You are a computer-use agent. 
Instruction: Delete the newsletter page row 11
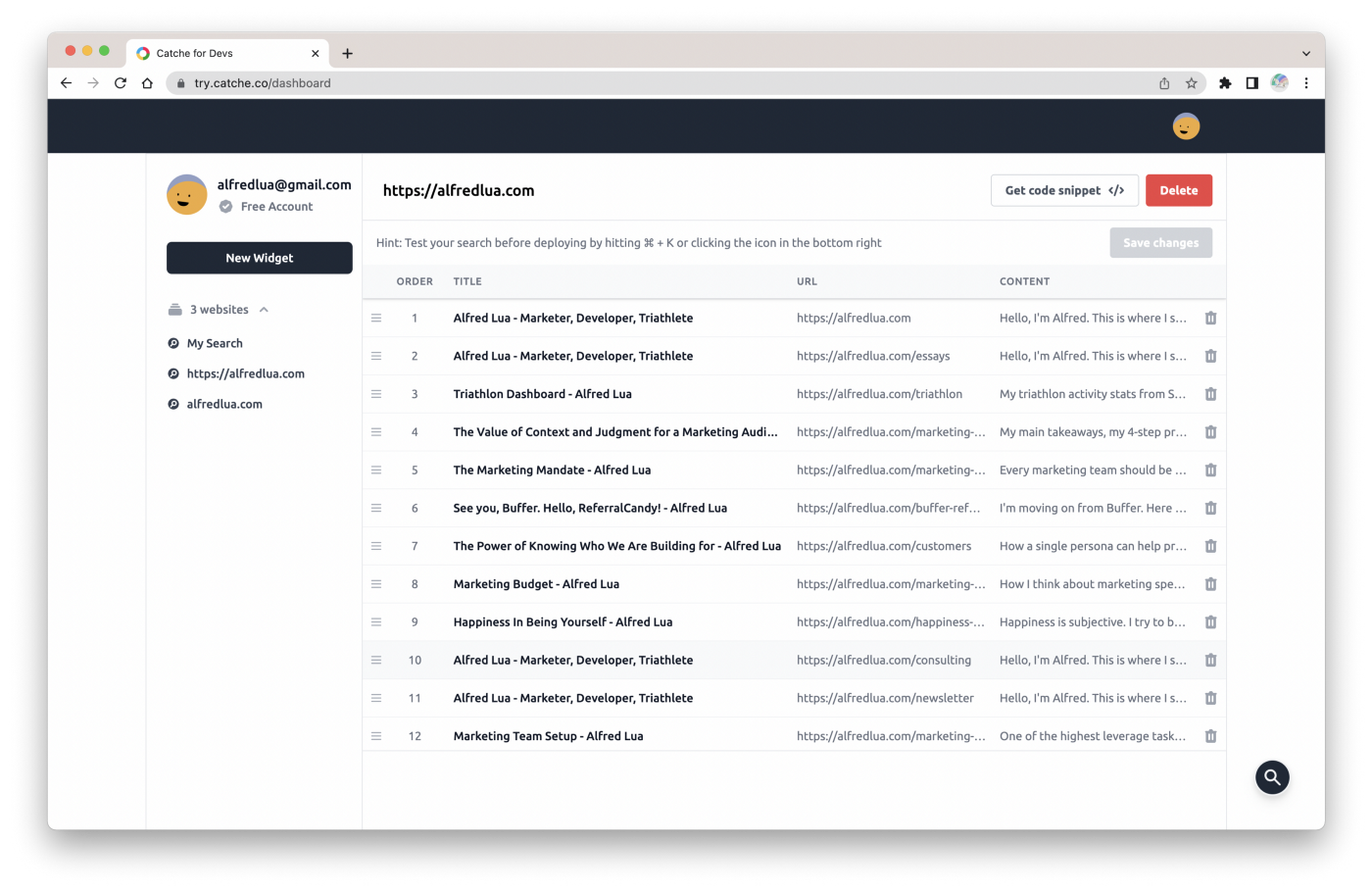click(1210, 698)
